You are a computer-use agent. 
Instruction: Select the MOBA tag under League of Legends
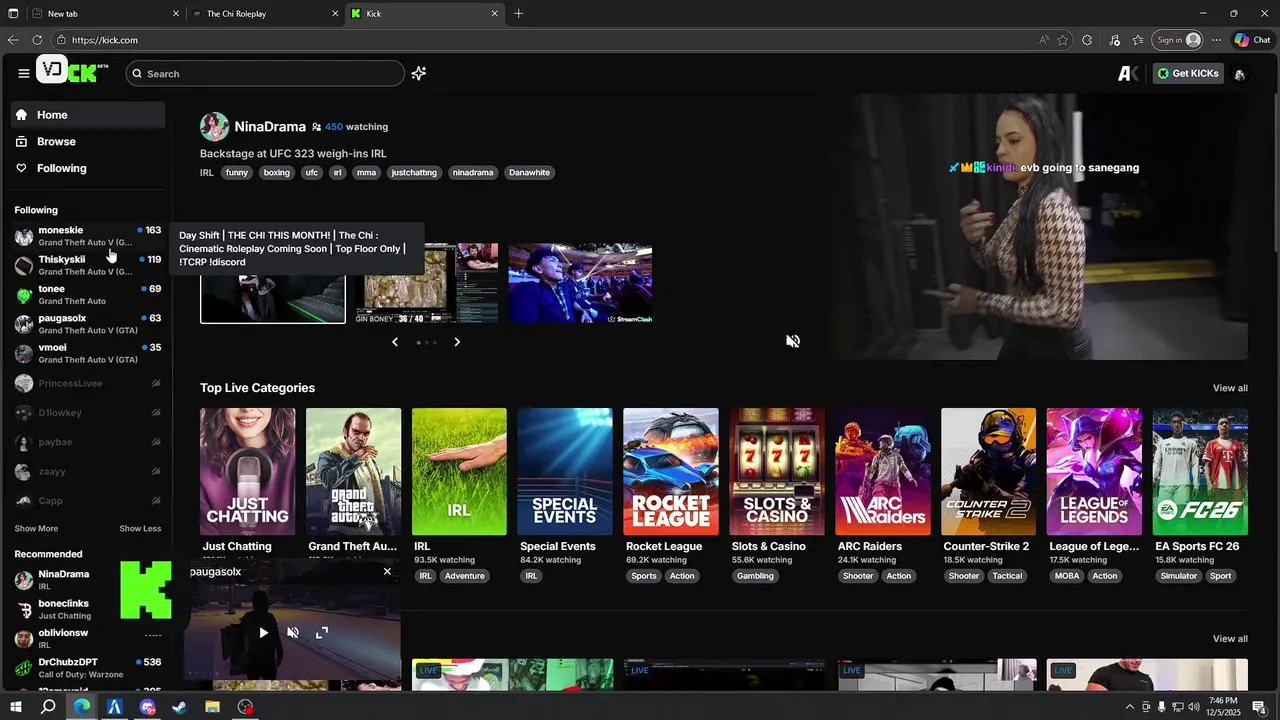[x=1067, y=576]
